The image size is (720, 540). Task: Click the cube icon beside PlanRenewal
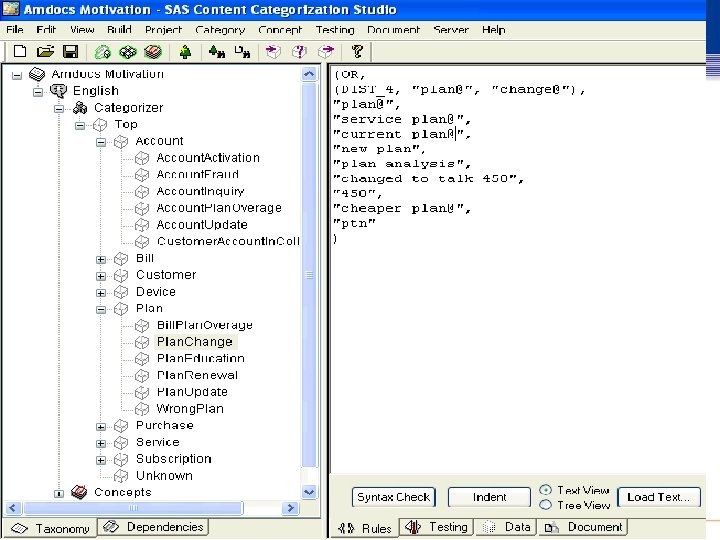(x=142, y=376)
